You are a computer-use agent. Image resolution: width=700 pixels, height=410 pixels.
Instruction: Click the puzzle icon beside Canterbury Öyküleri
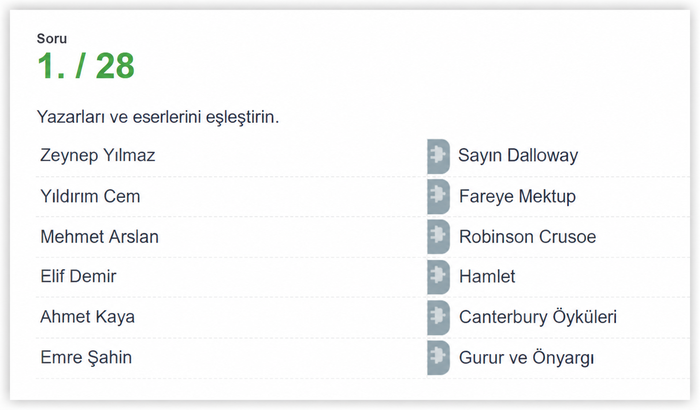(x=438, y=317)
